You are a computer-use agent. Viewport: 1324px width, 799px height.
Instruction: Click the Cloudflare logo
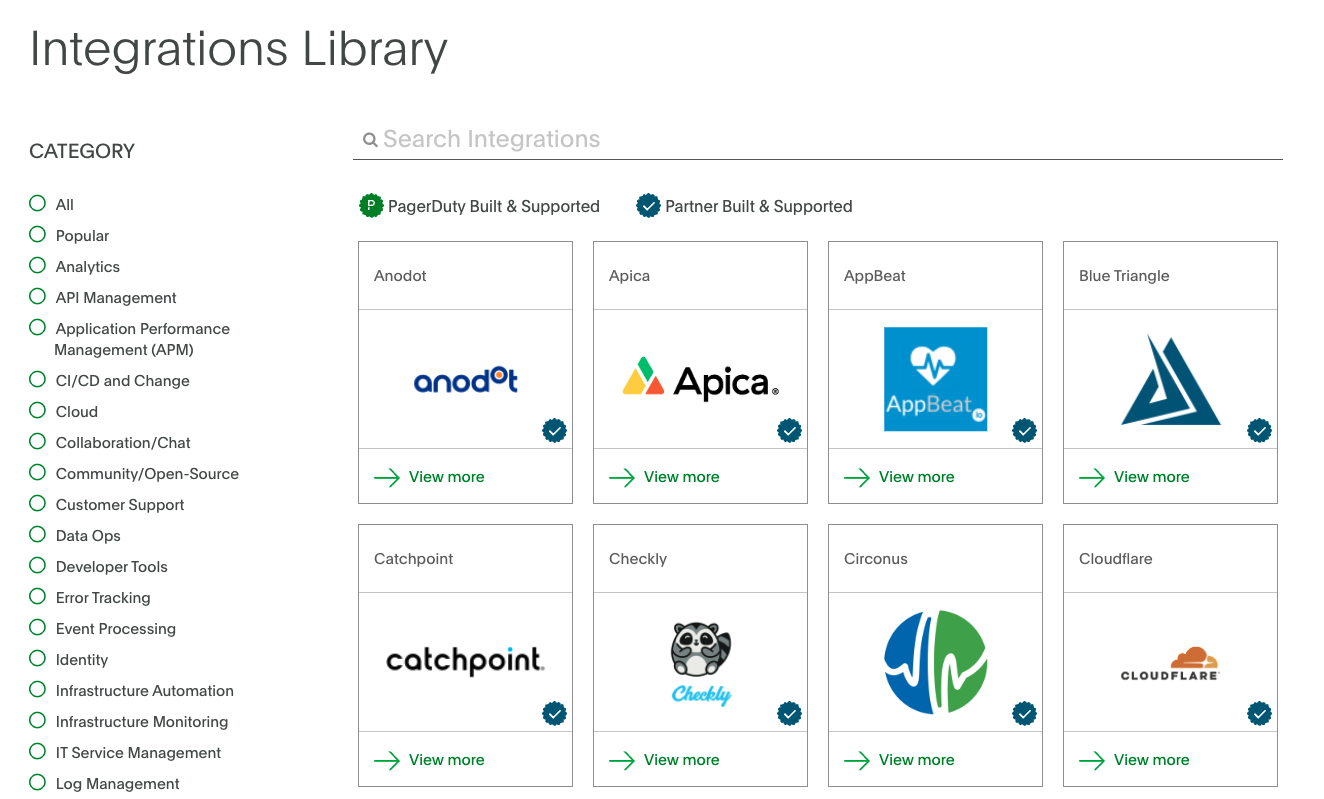pyautogui.click(x=1170, y=661)
